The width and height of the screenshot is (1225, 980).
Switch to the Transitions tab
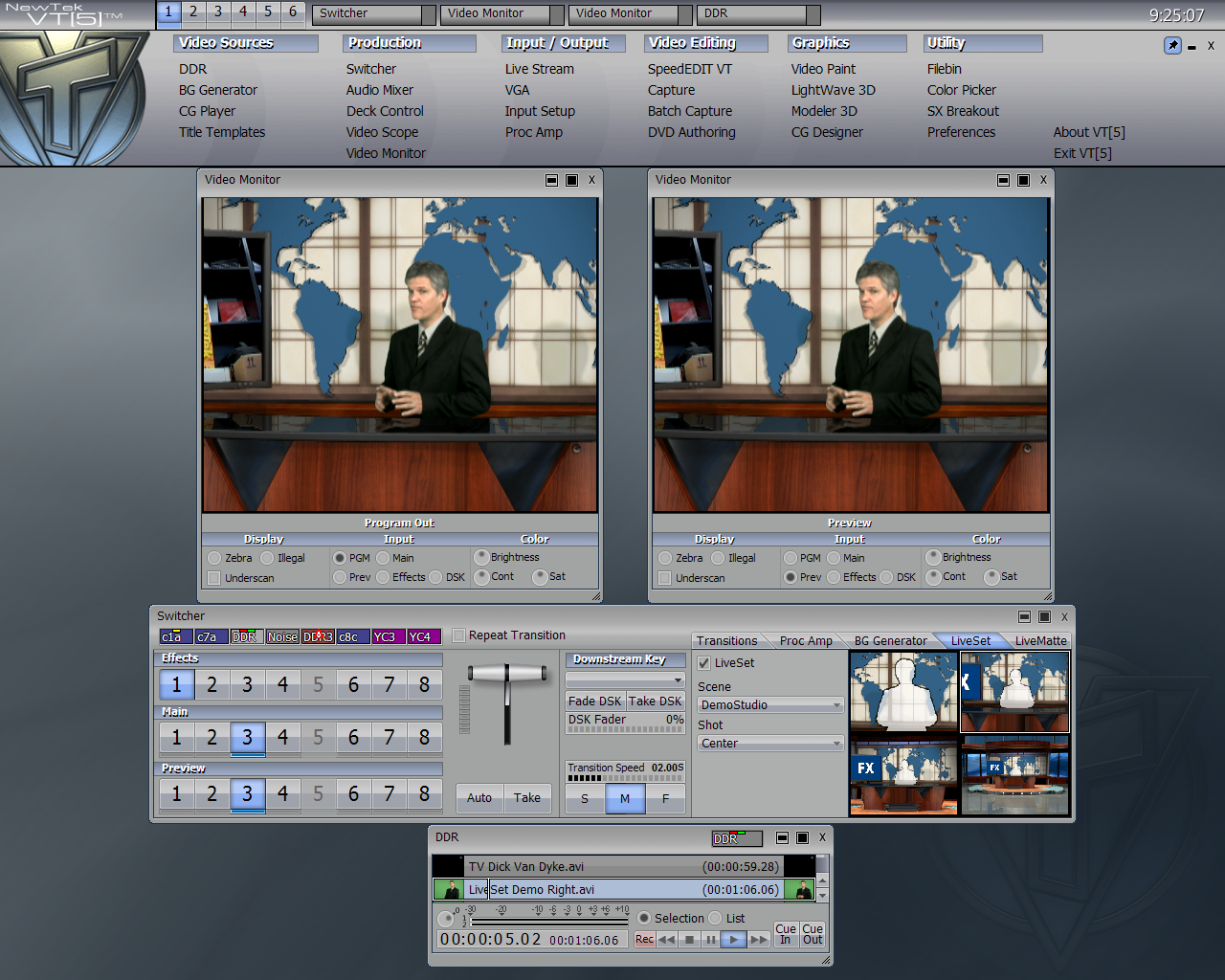pyautogui.click(x=726, y=641)
